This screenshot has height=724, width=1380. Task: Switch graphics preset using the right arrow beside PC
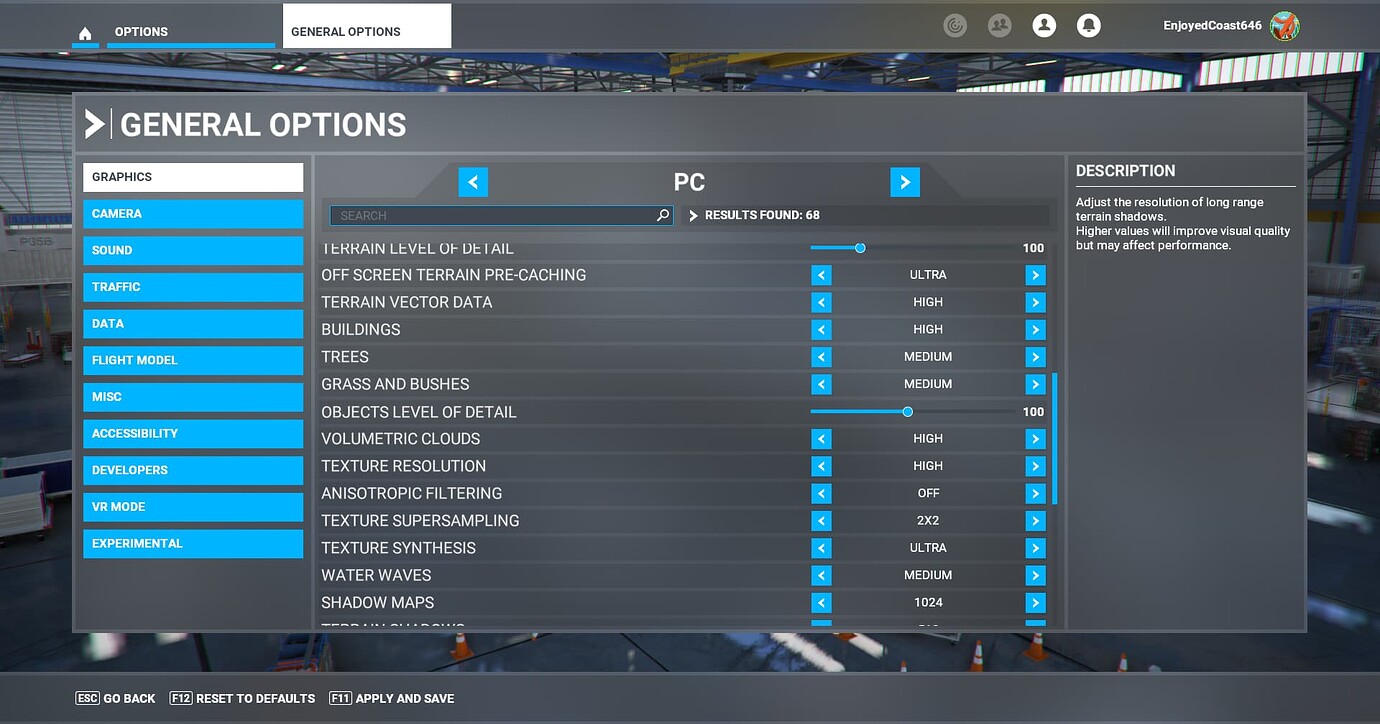point(905,182)
